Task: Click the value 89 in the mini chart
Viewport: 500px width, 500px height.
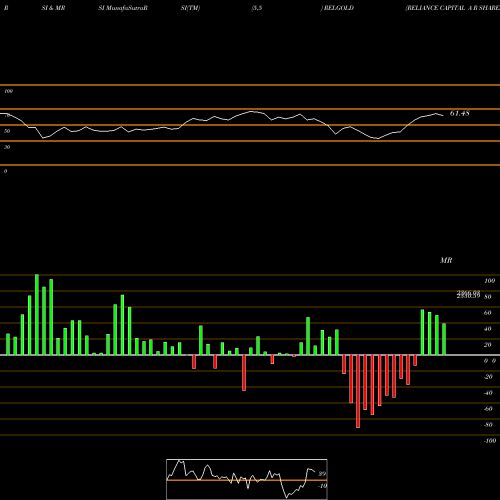Action: pyautogui.click(x=322, y=474)
